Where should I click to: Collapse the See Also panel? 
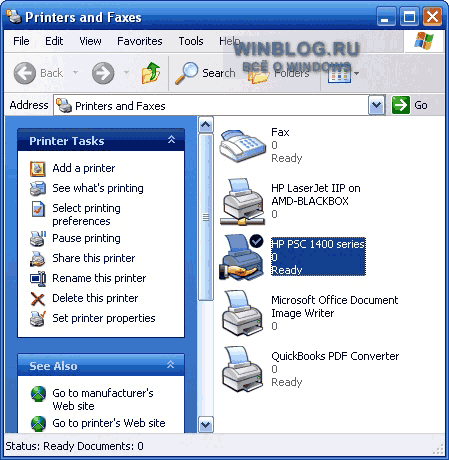tap(171, 365)
